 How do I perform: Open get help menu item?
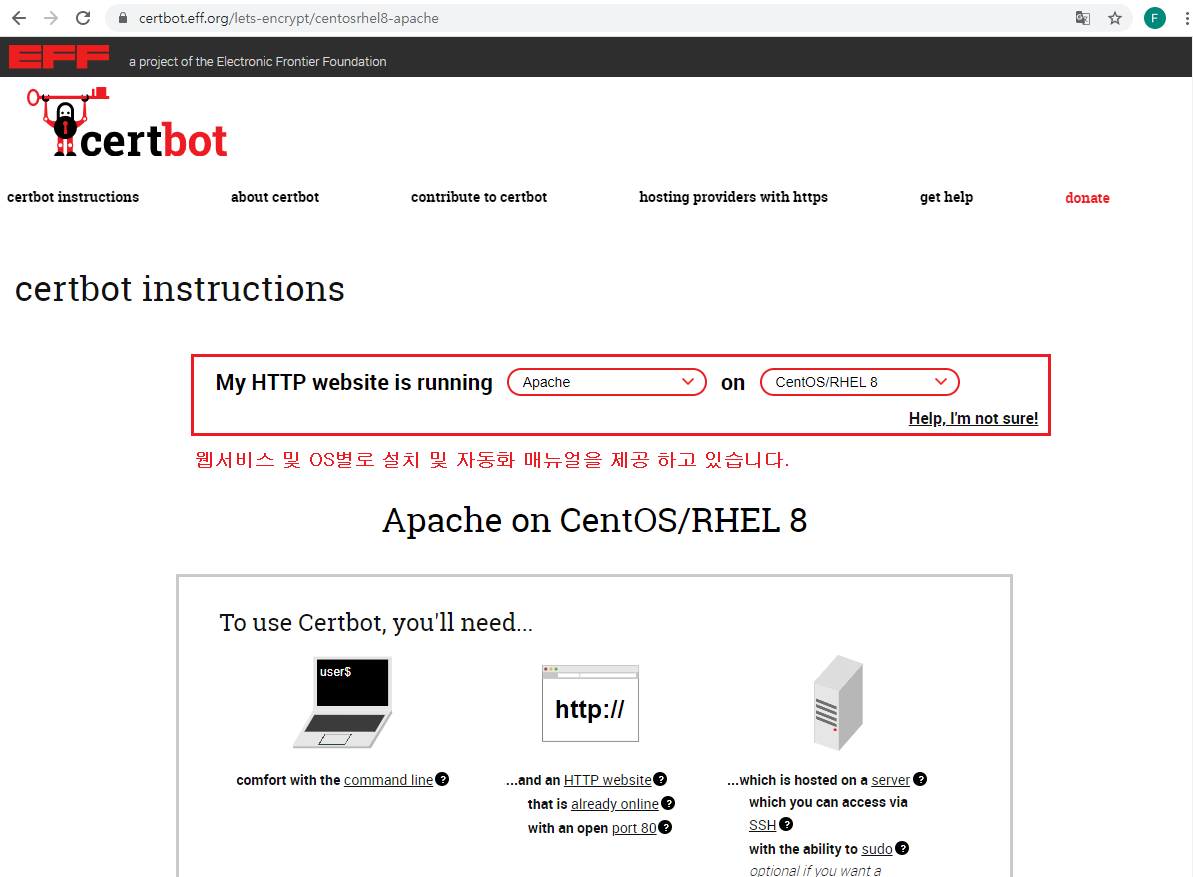[946, 197]
